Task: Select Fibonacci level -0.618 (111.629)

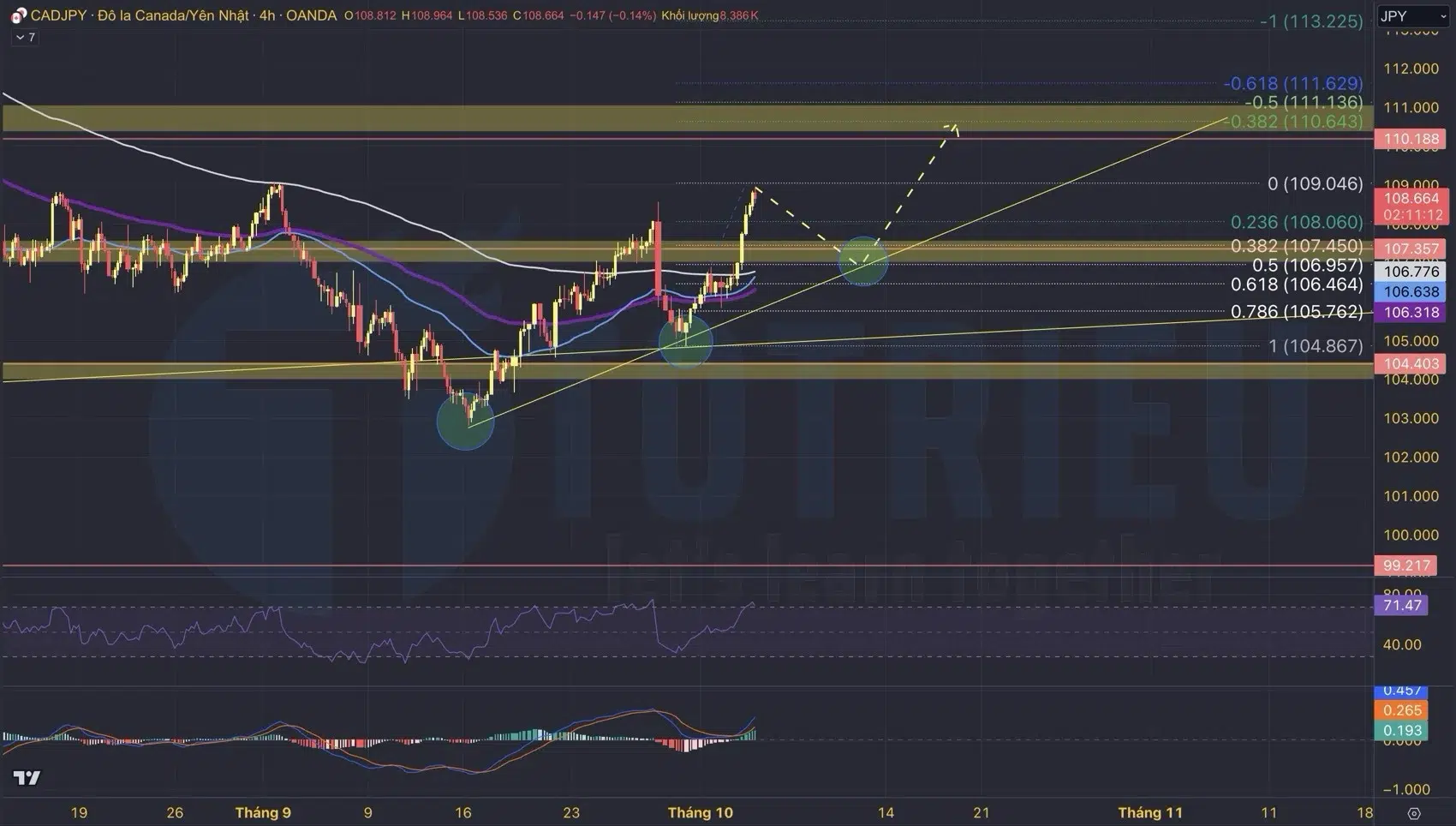Action: [x=1293, y=83]
